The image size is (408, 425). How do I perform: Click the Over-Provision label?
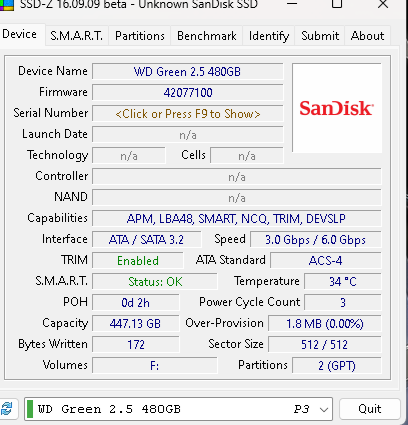point(224,323)
